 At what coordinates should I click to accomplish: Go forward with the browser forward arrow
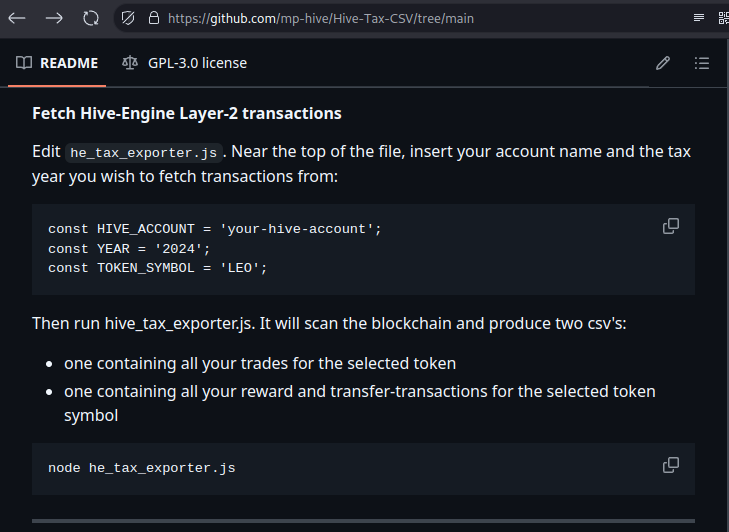click(54, 19)
